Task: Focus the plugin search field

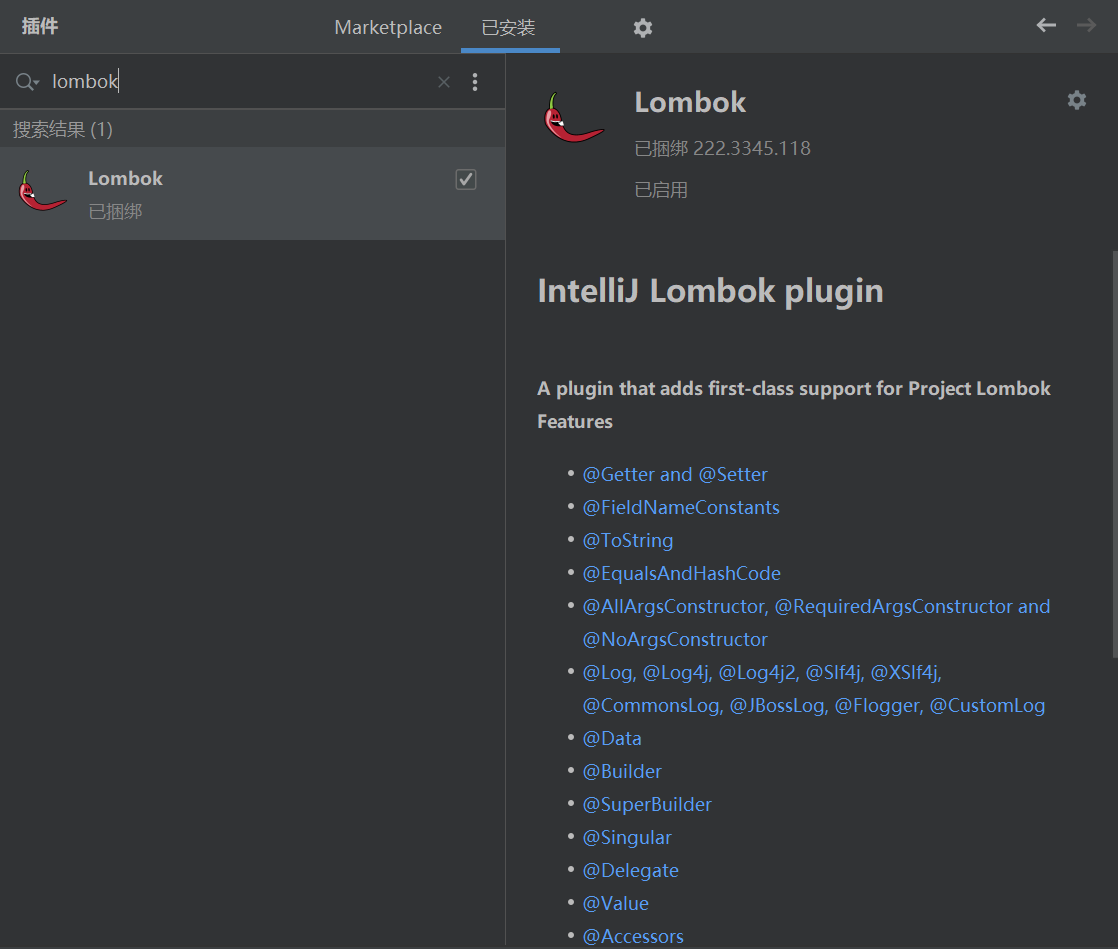Action: [240, 82]
